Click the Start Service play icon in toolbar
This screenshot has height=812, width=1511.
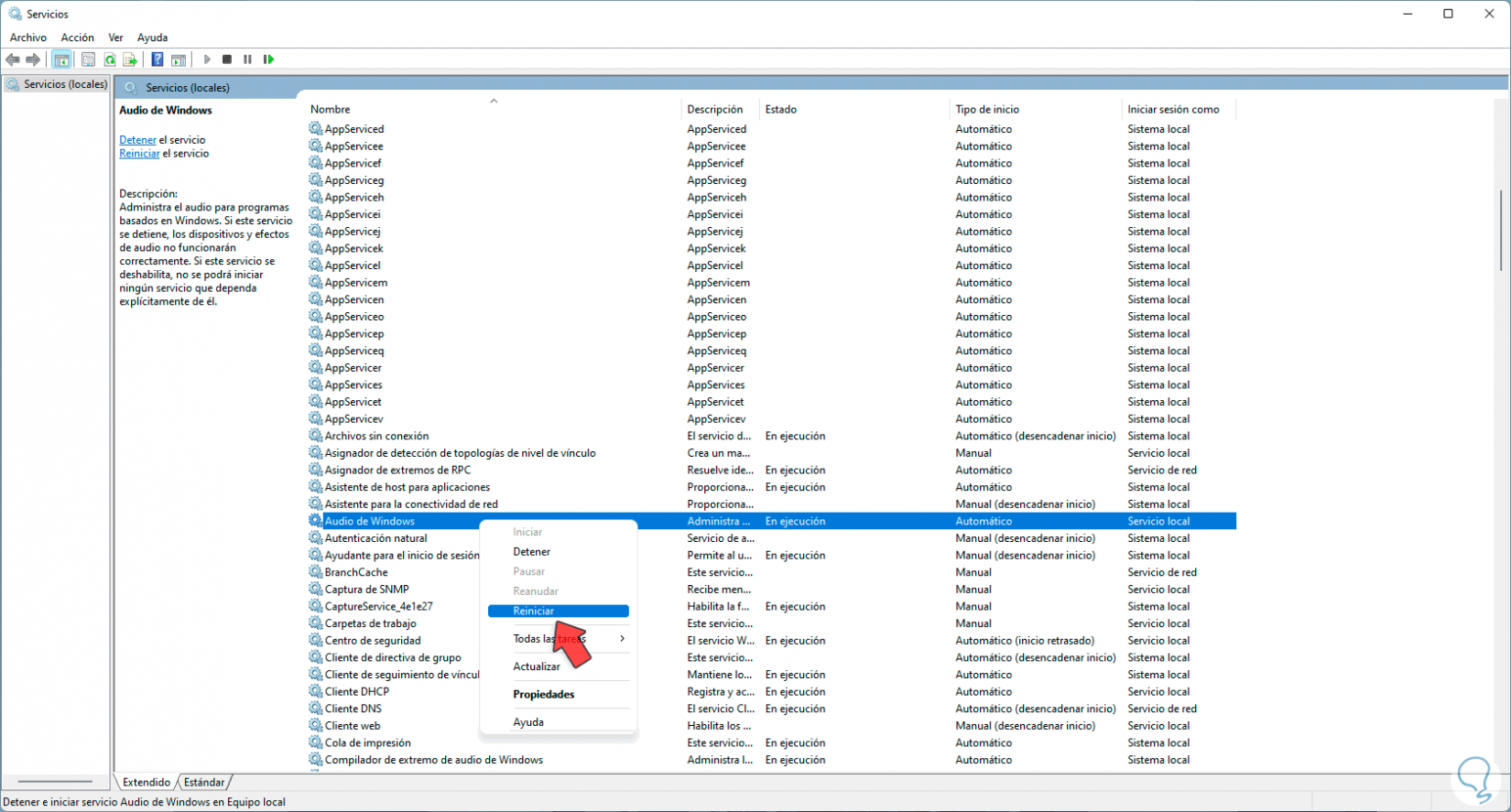pos(207,60)
